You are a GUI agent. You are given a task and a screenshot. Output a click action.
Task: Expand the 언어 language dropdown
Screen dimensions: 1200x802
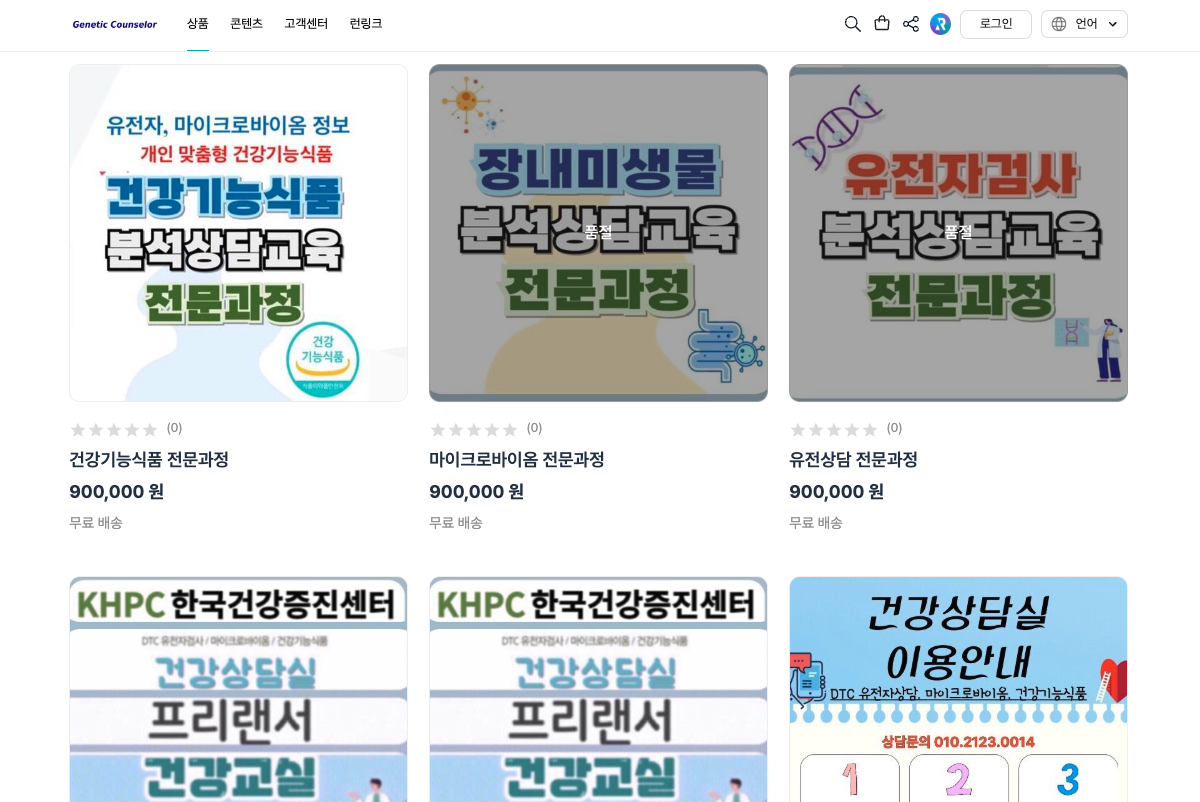pyautogui.click(x=1084, y=24)
